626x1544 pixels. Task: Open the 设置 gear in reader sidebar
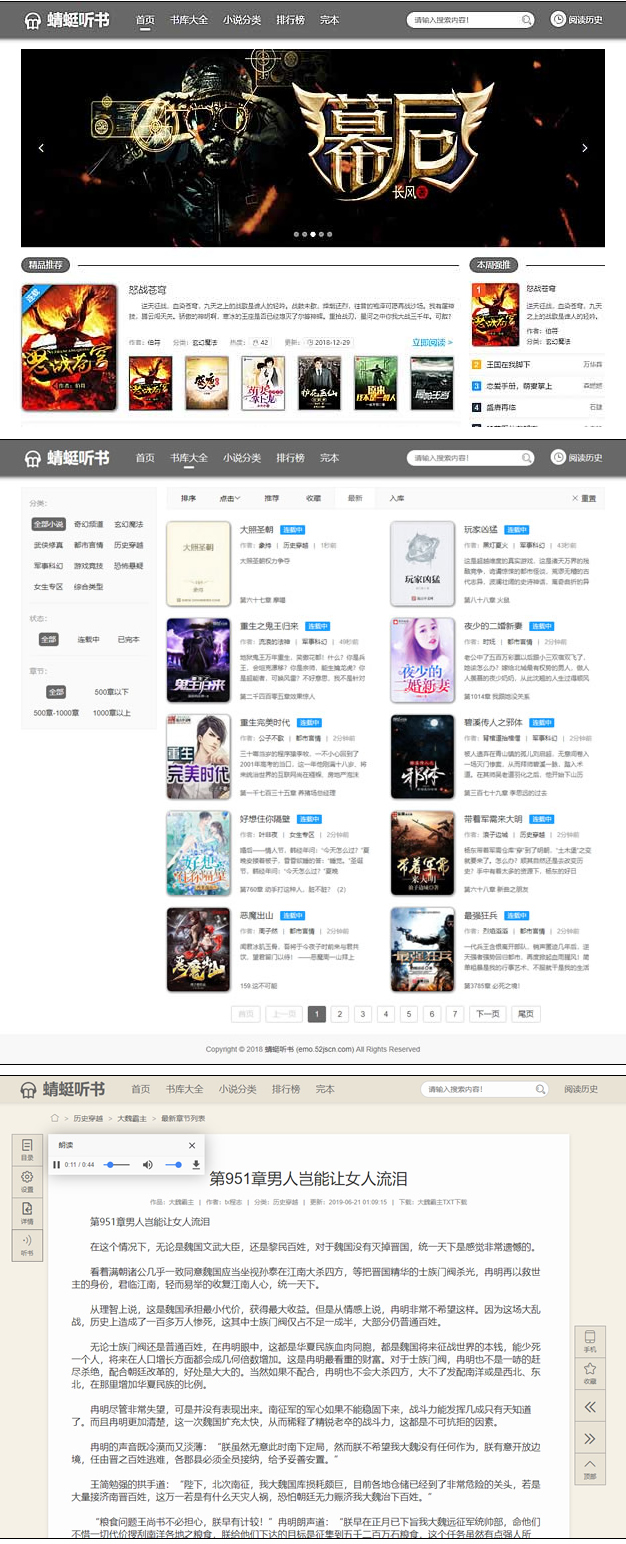[x=27, y=1181]
